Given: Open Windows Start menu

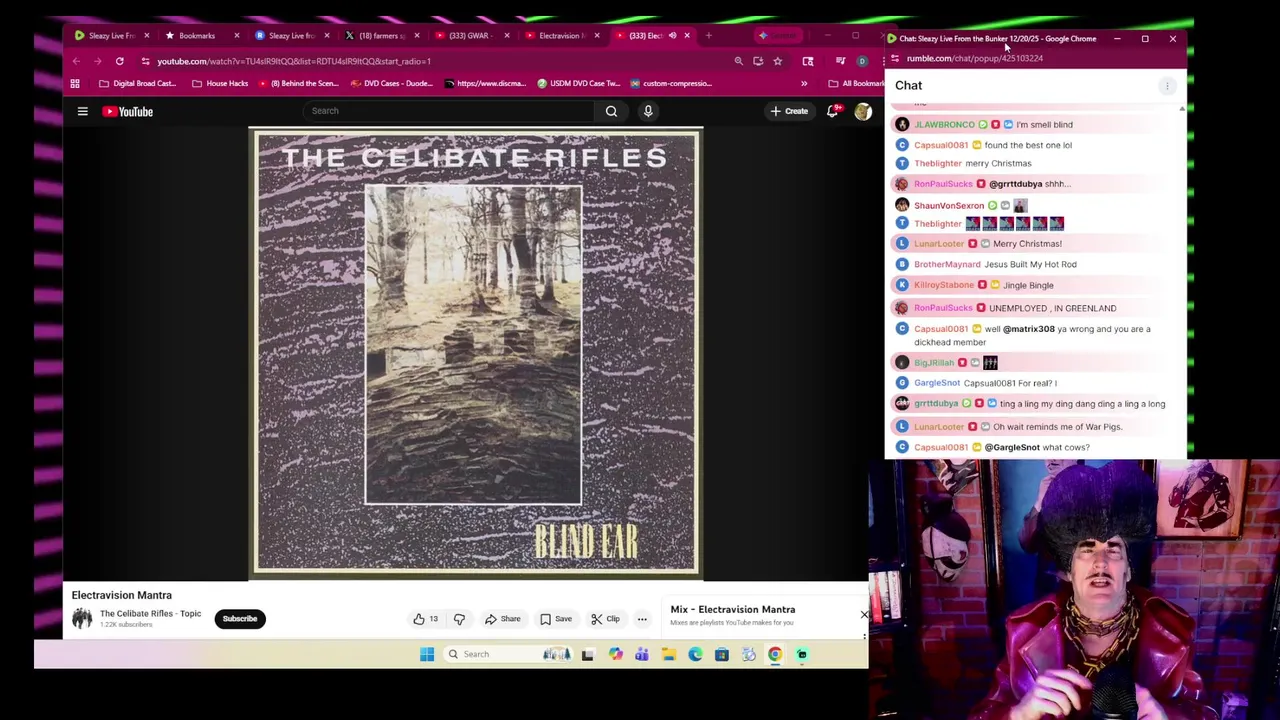Looking at the screenshot, I should pos(427,654).
